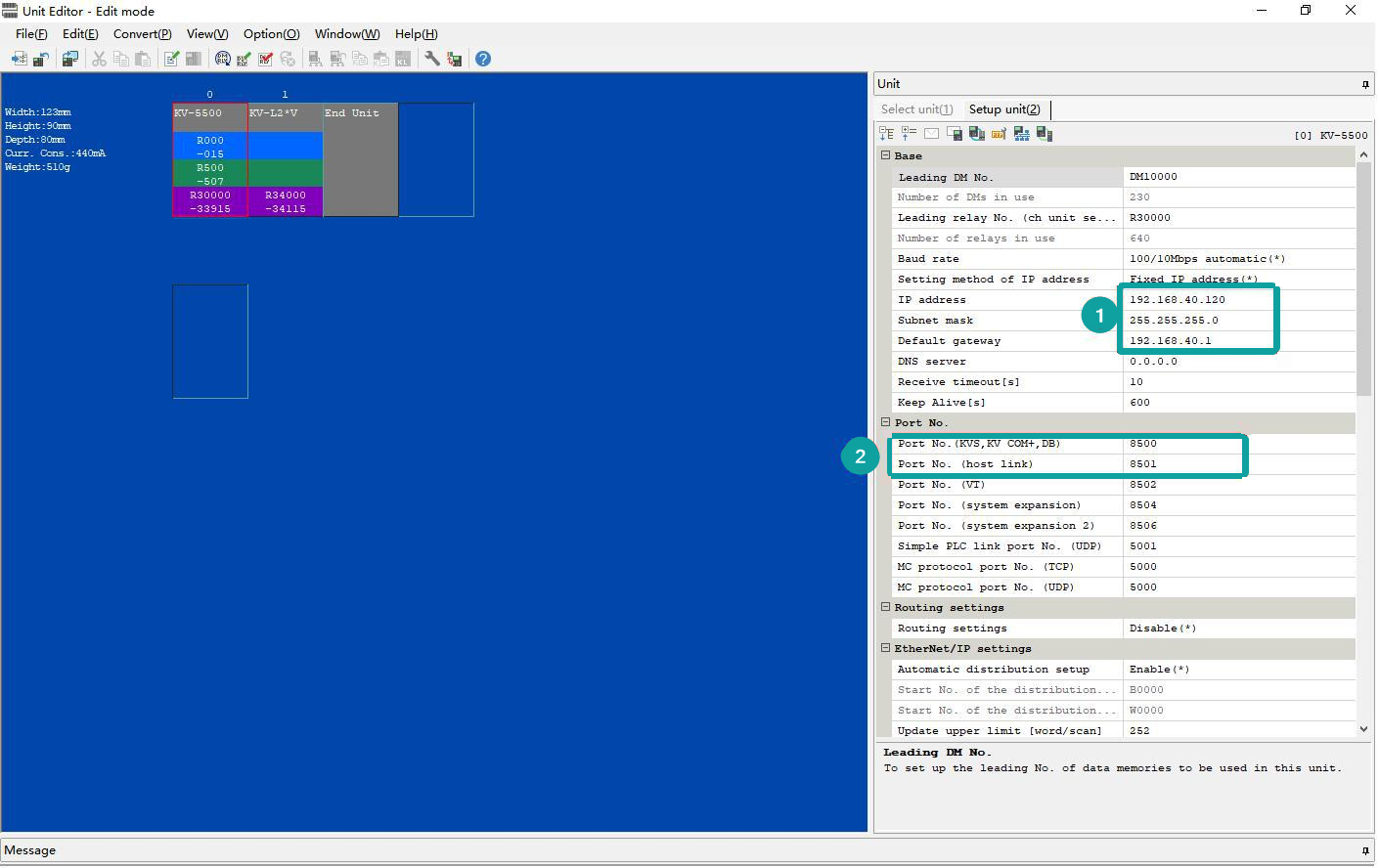Open the Automatic distribution setup Enable(*) dropdown
The height and width of the screenshot is (868, 1379).
point(1239,670)
